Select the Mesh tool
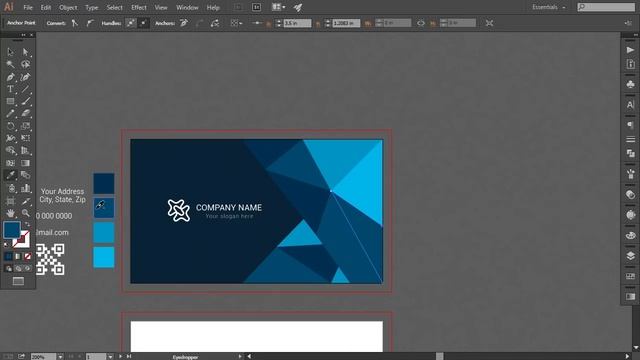This screenshot has height=360, width=640. 10,163
